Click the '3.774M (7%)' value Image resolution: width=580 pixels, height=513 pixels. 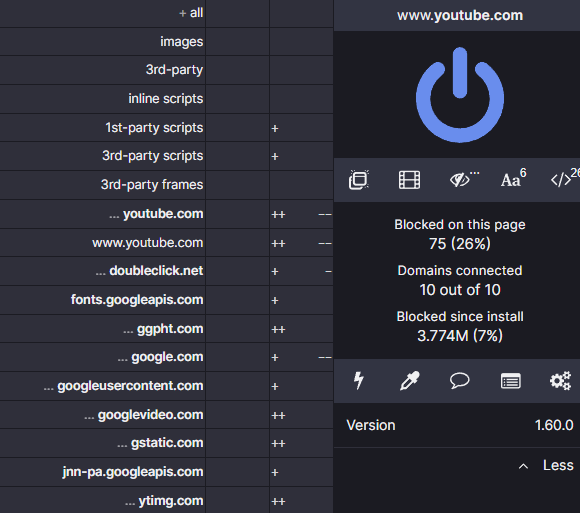point(460,336)
